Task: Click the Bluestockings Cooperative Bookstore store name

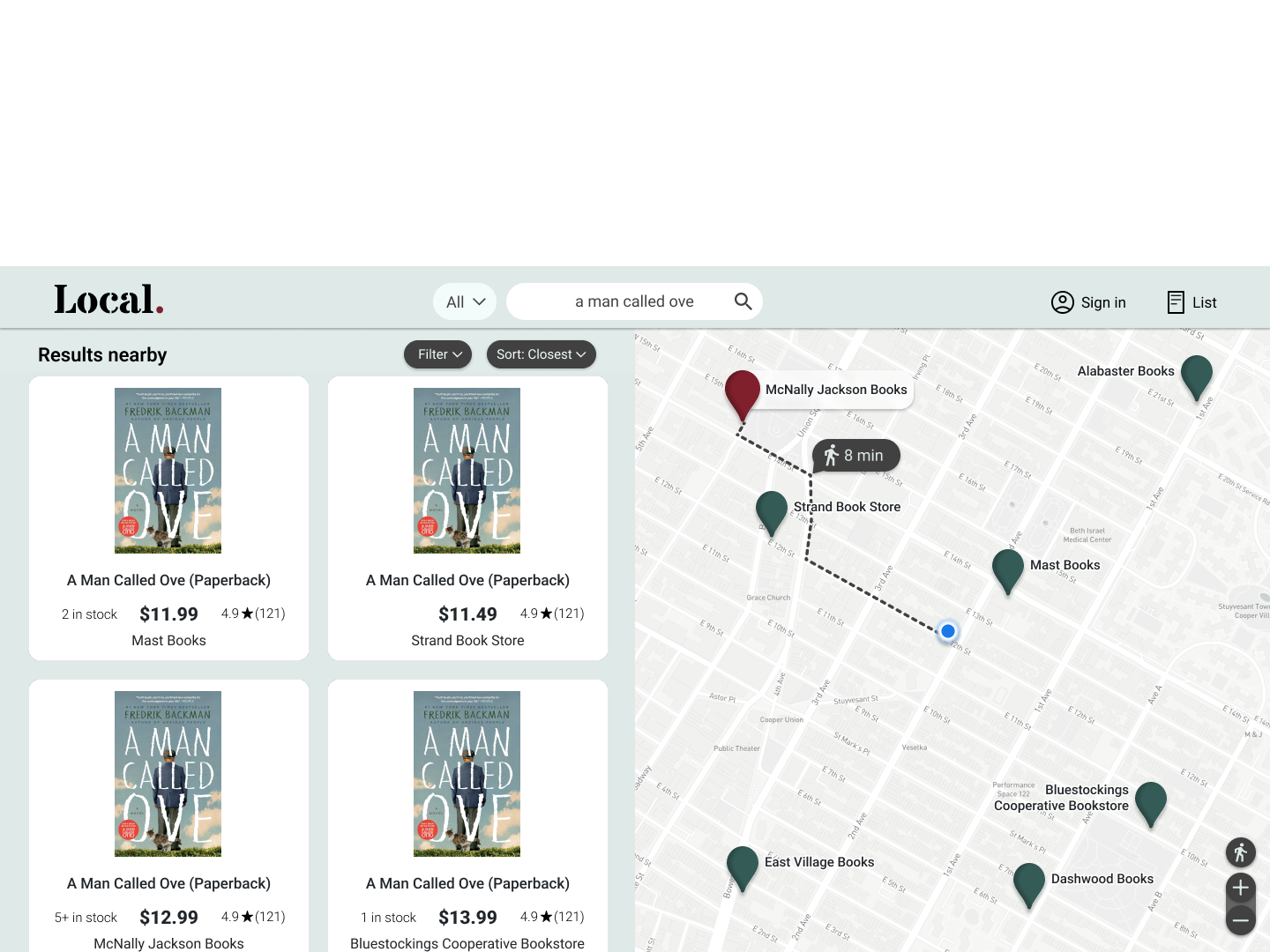Action: coord(467,943)
